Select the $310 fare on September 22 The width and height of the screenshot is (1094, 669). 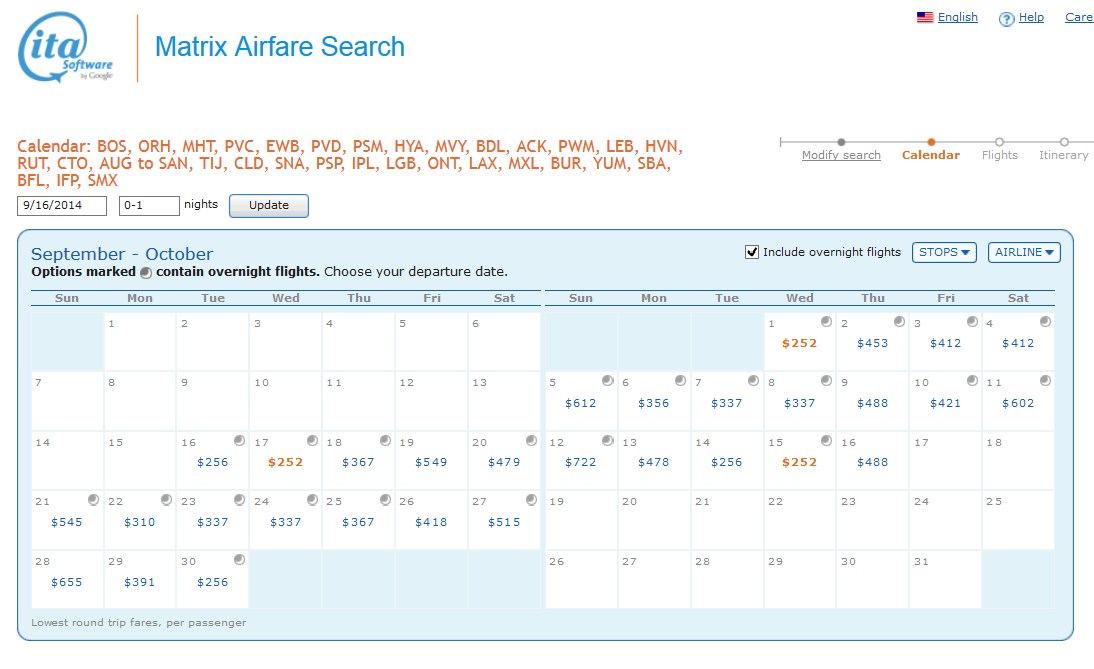click(x=140, y=522)
